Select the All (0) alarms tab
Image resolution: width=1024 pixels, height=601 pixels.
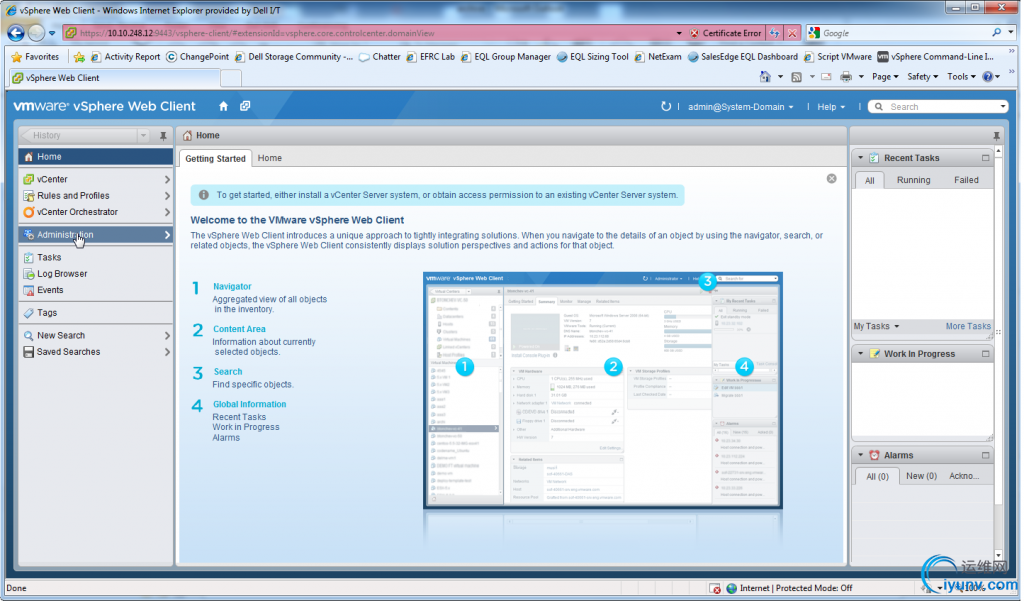click(877, 476)
